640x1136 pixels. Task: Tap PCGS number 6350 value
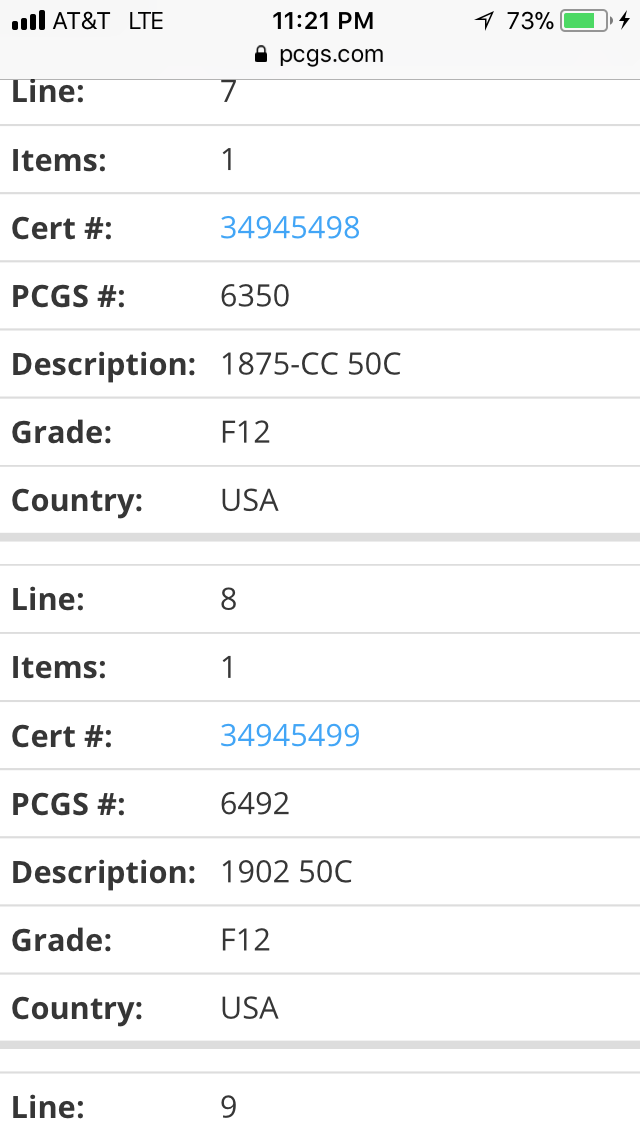point(255,296)
